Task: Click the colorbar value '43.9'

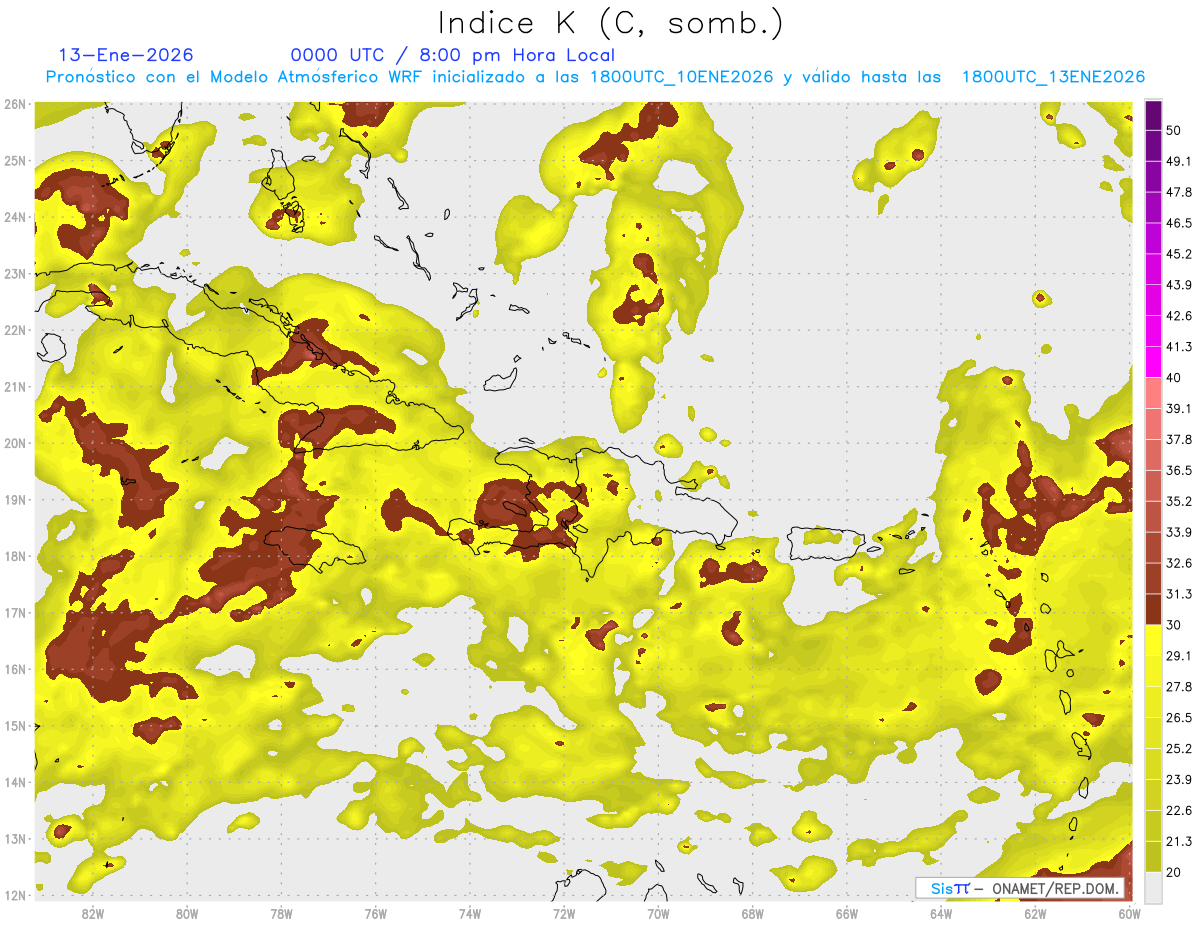Action: (x=1178, y=285)
